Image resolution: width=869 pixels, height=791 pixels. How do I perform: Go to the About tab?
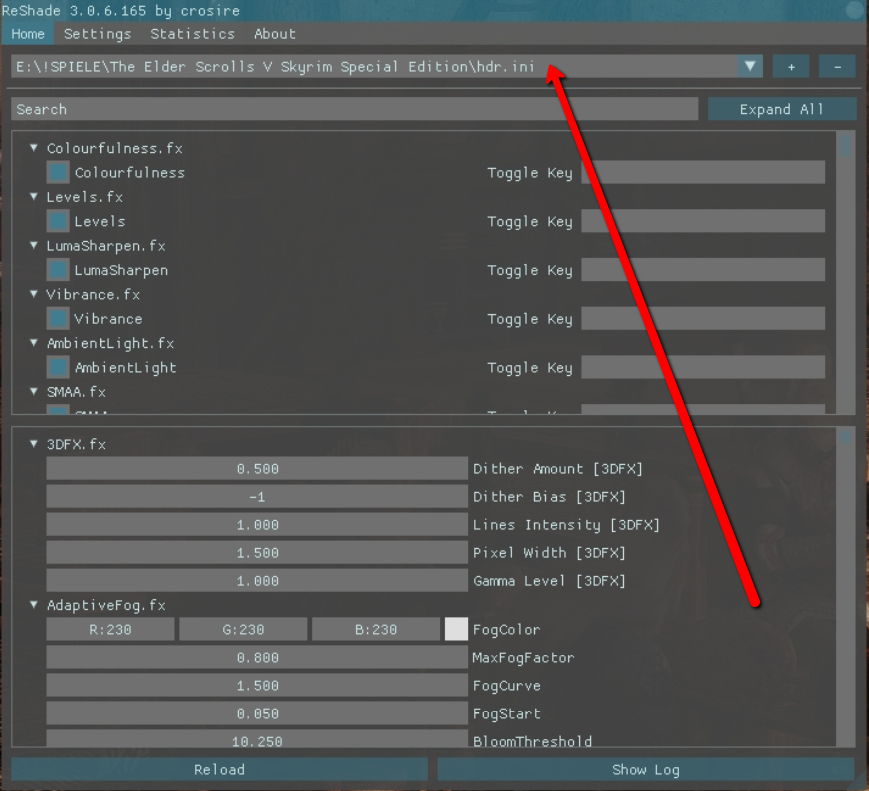tap(274, 34)
